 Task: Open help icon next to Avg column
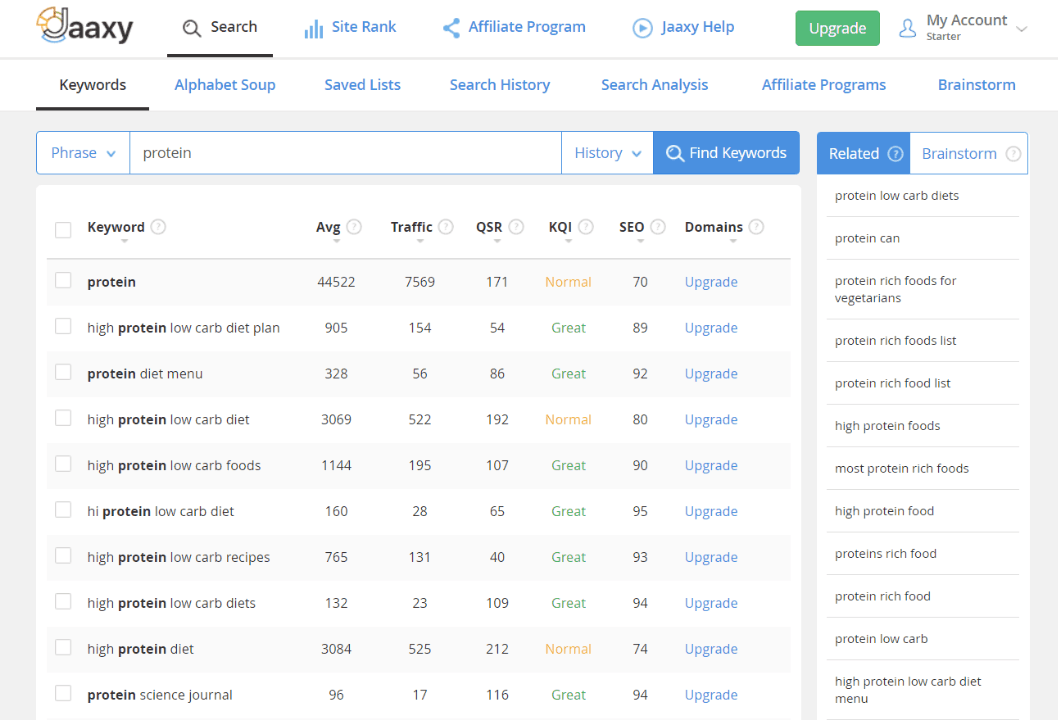pyautogui.click(x=354, y=227)
